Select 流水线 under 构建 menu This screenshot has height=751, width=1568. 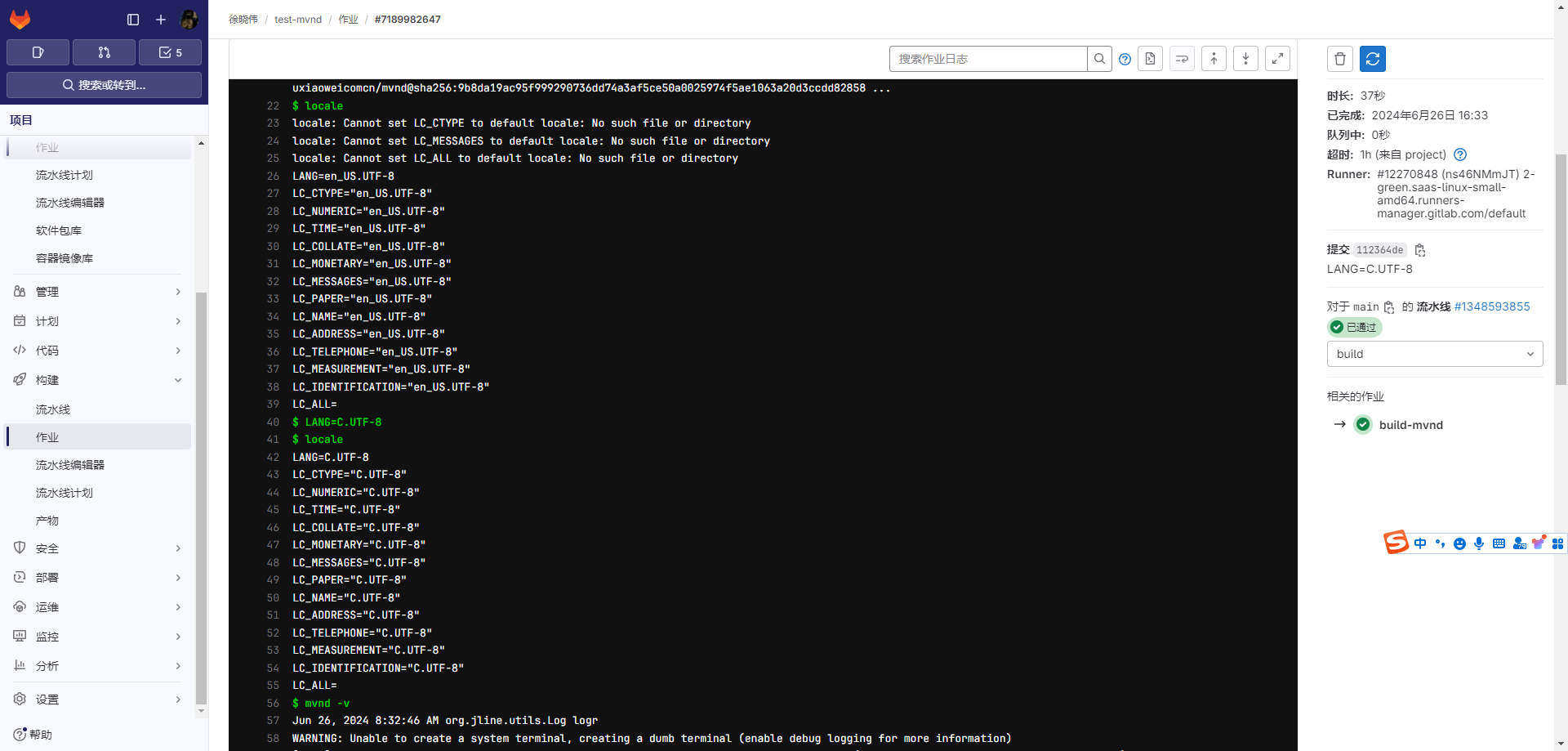pyautogui.click(x=53, y=409)
